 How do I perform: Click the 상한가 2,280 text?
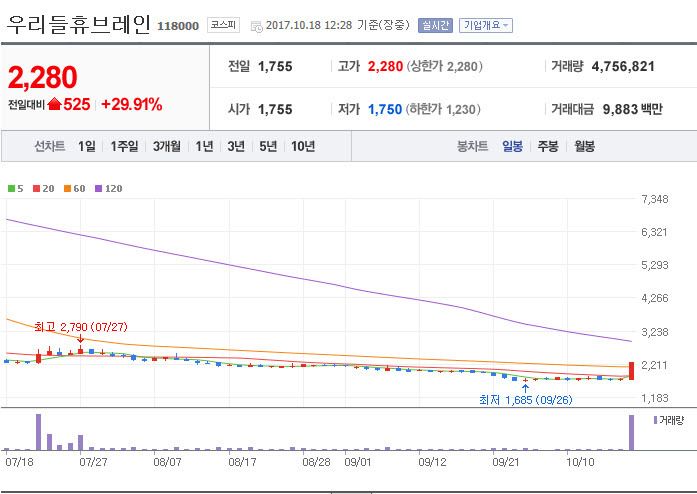coord(445,67)
